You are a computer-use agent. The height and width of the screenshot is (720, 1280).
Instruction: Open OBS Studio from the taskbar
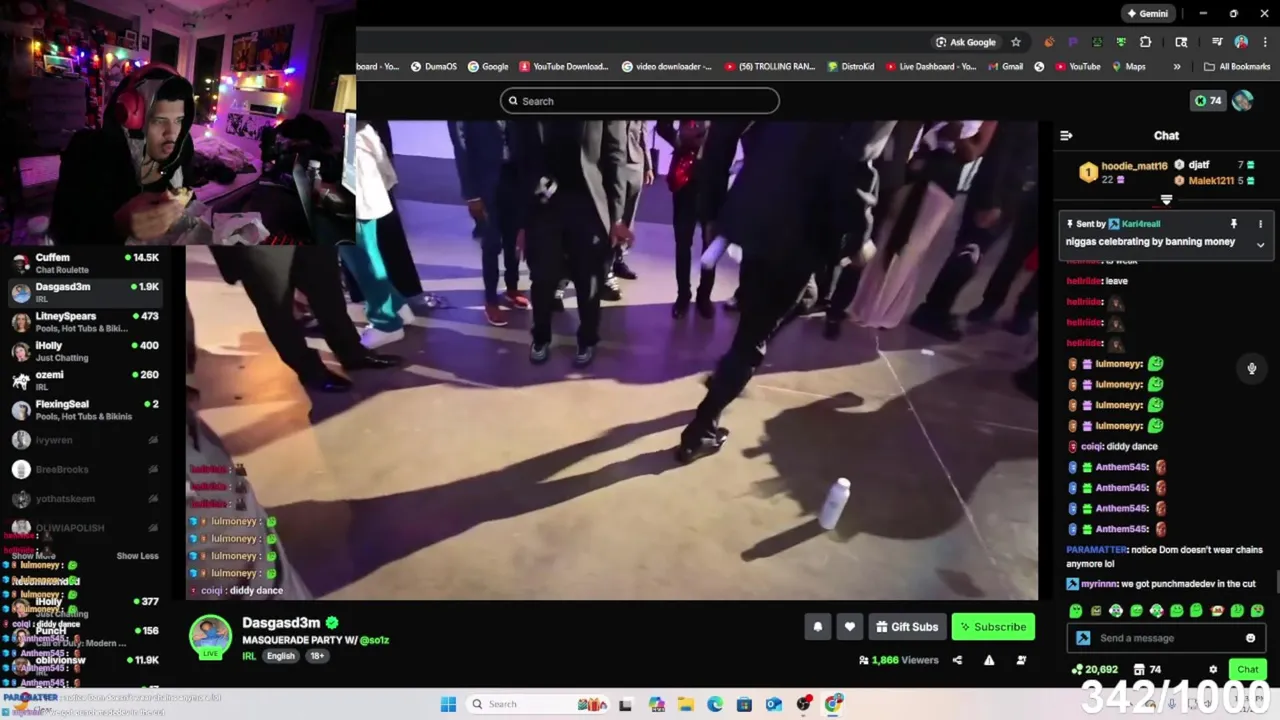[804, 704]
